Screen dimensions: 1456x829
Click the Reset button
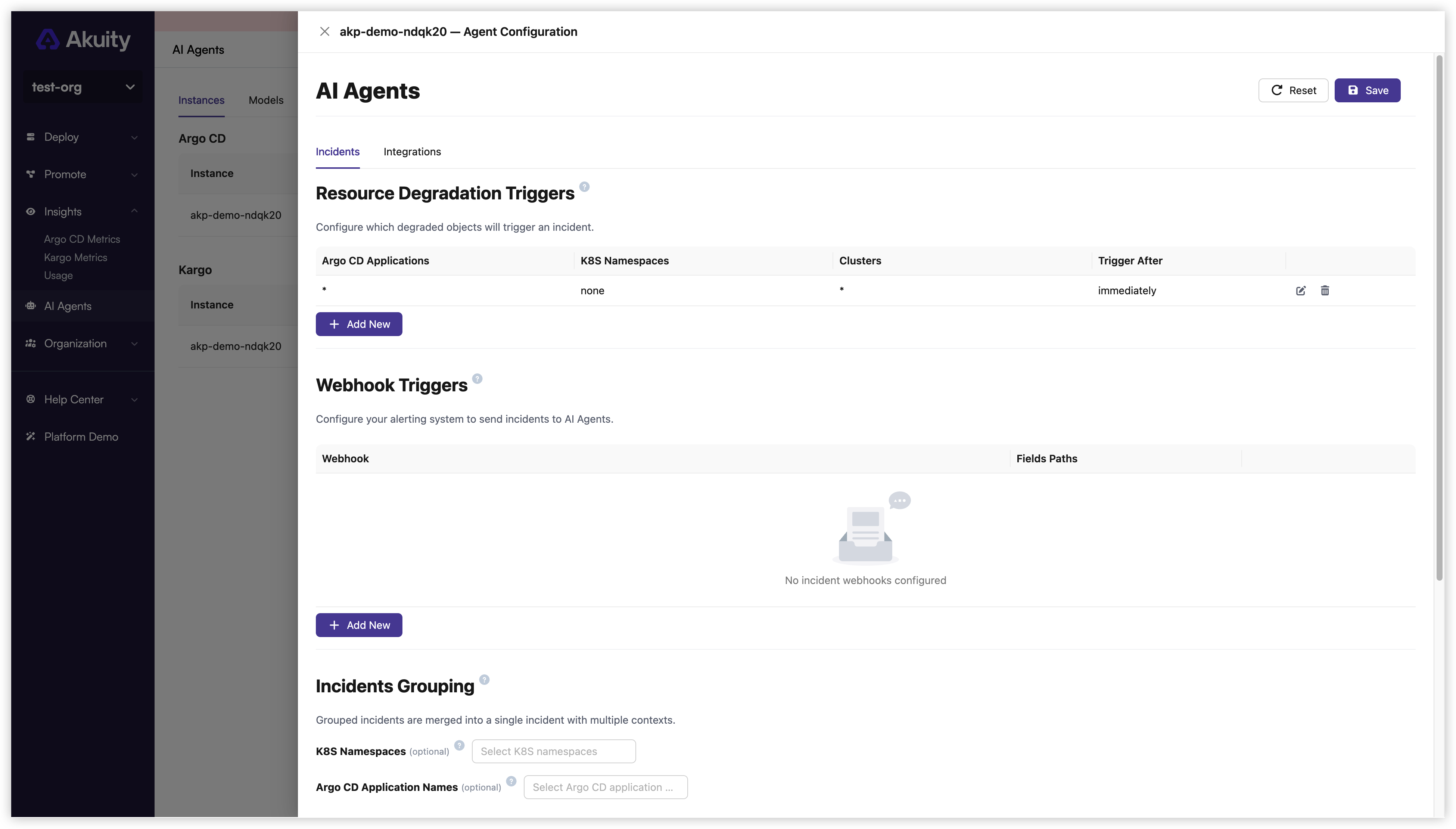(x=1293, y=90)
